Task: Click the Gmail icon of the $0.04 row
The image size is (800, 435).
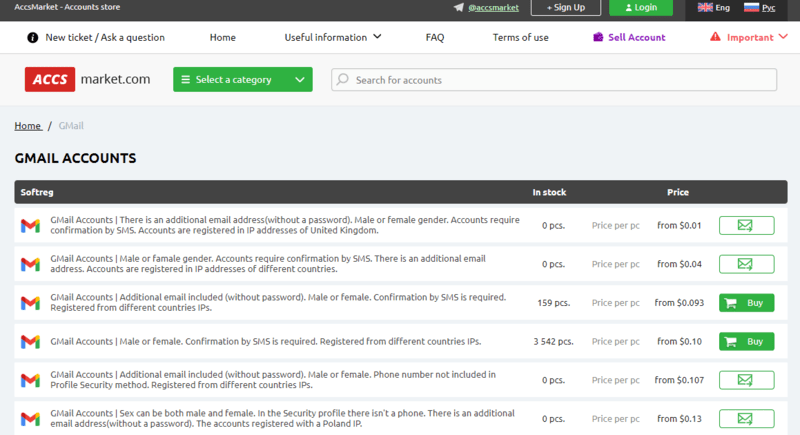Action: 31,264
